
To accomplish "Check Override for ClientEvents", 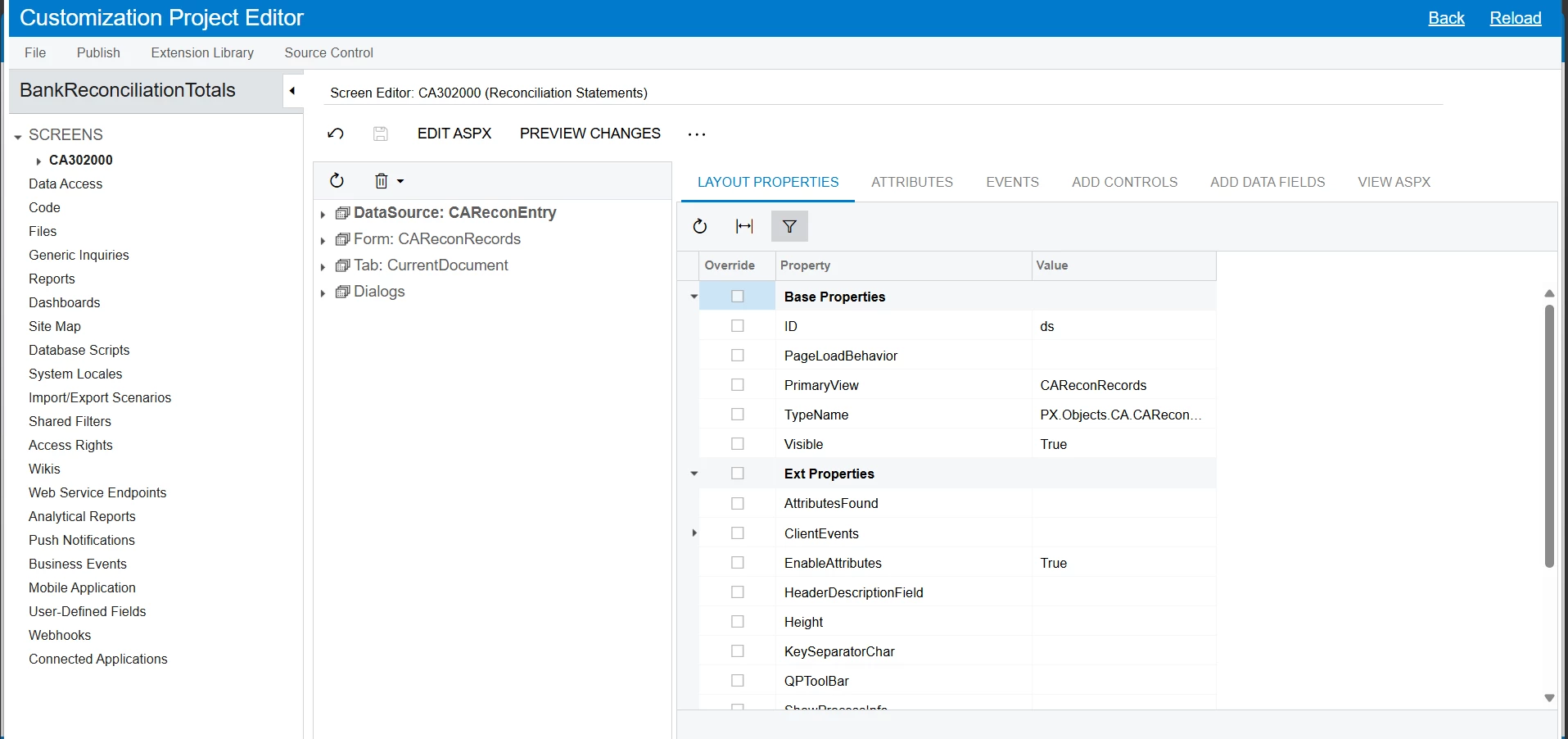I will pyautogui.click(x=738, y=533).
